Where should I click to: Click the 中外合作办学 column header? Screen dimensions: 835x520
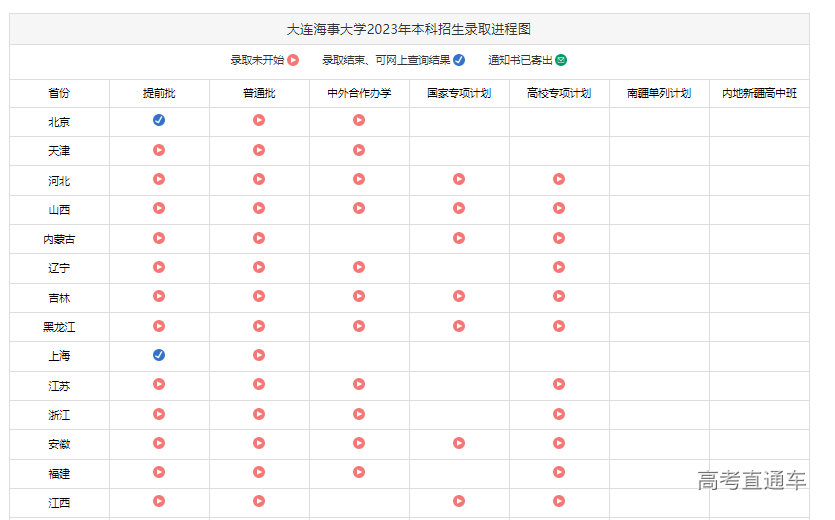tap(359, 93)
